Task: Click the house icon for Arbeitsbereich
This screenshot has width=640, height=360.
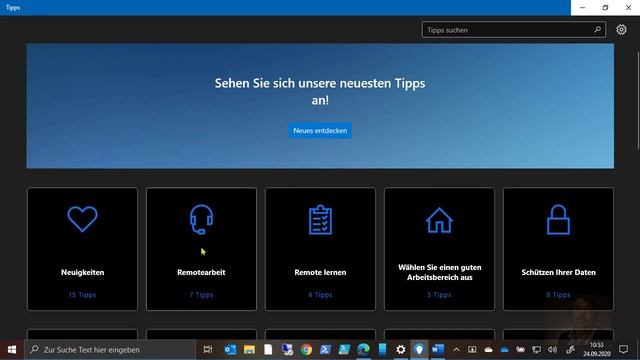Action: click(439, 220)
